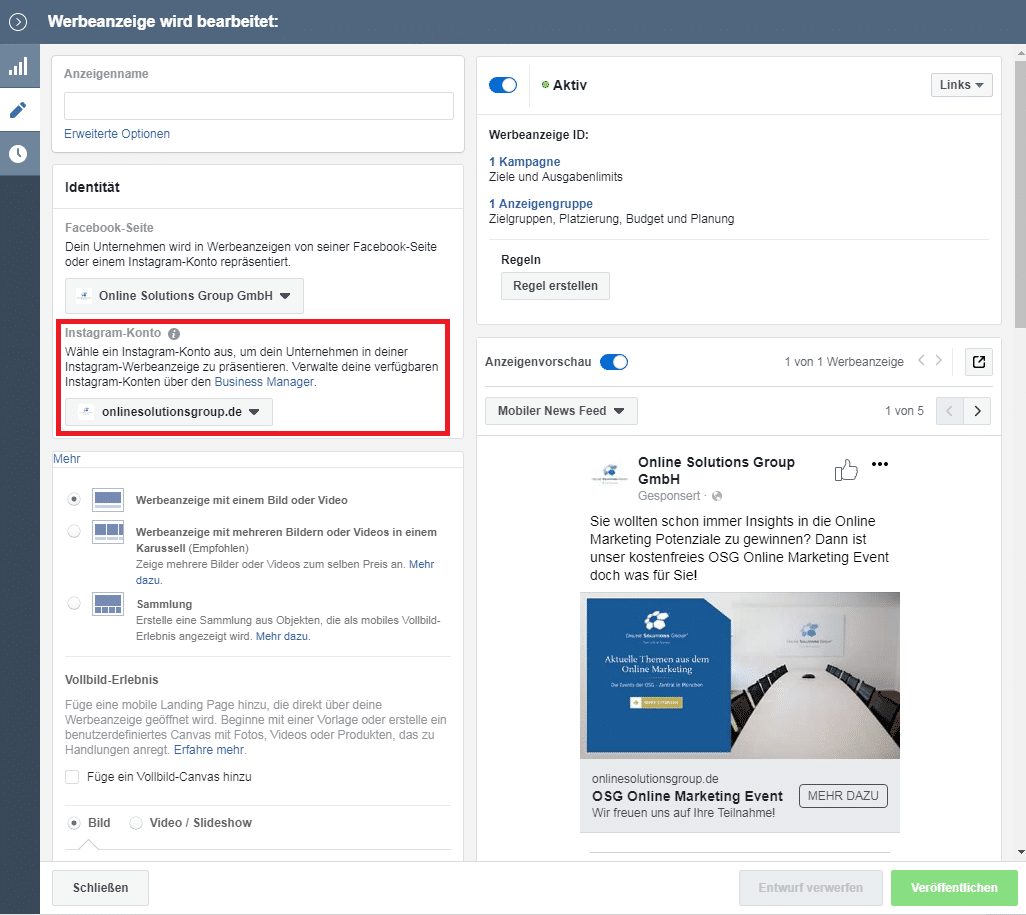Toggle the Aktiv status switch
This screenshot has height=915, width=1026.
[x=503, y=85]
